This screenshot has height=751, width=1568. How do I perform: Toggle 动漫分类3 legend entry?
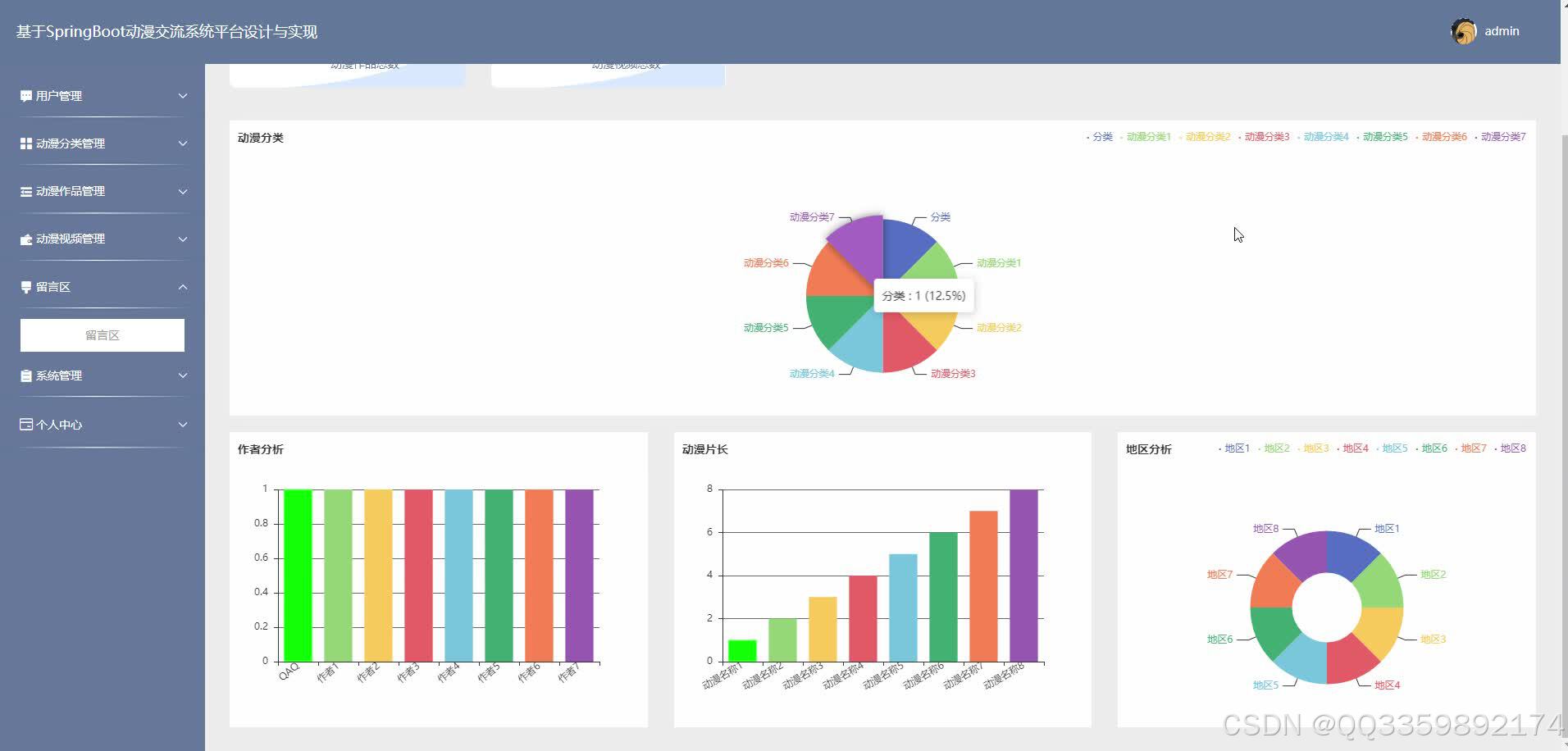pos(1264,137)
